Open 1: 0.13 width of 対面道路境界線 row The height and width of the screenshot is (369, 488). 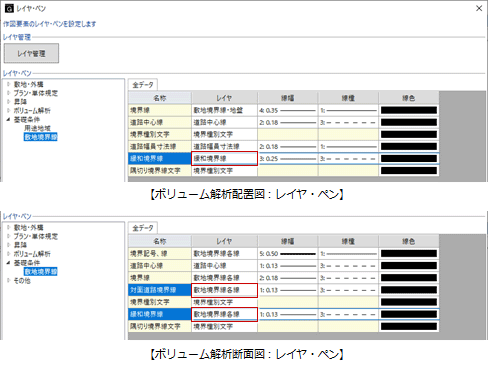click(288, 290)
